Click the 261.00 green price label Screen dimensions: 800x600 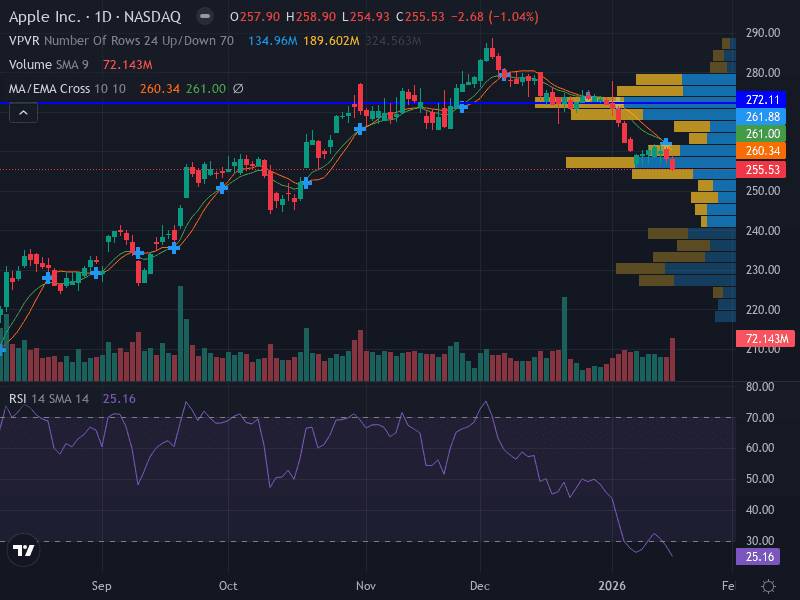pos(762,134)
